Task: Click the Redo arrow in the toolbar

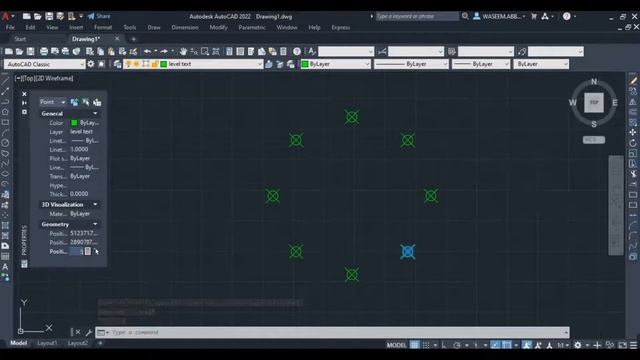Action: click(164, 51)
